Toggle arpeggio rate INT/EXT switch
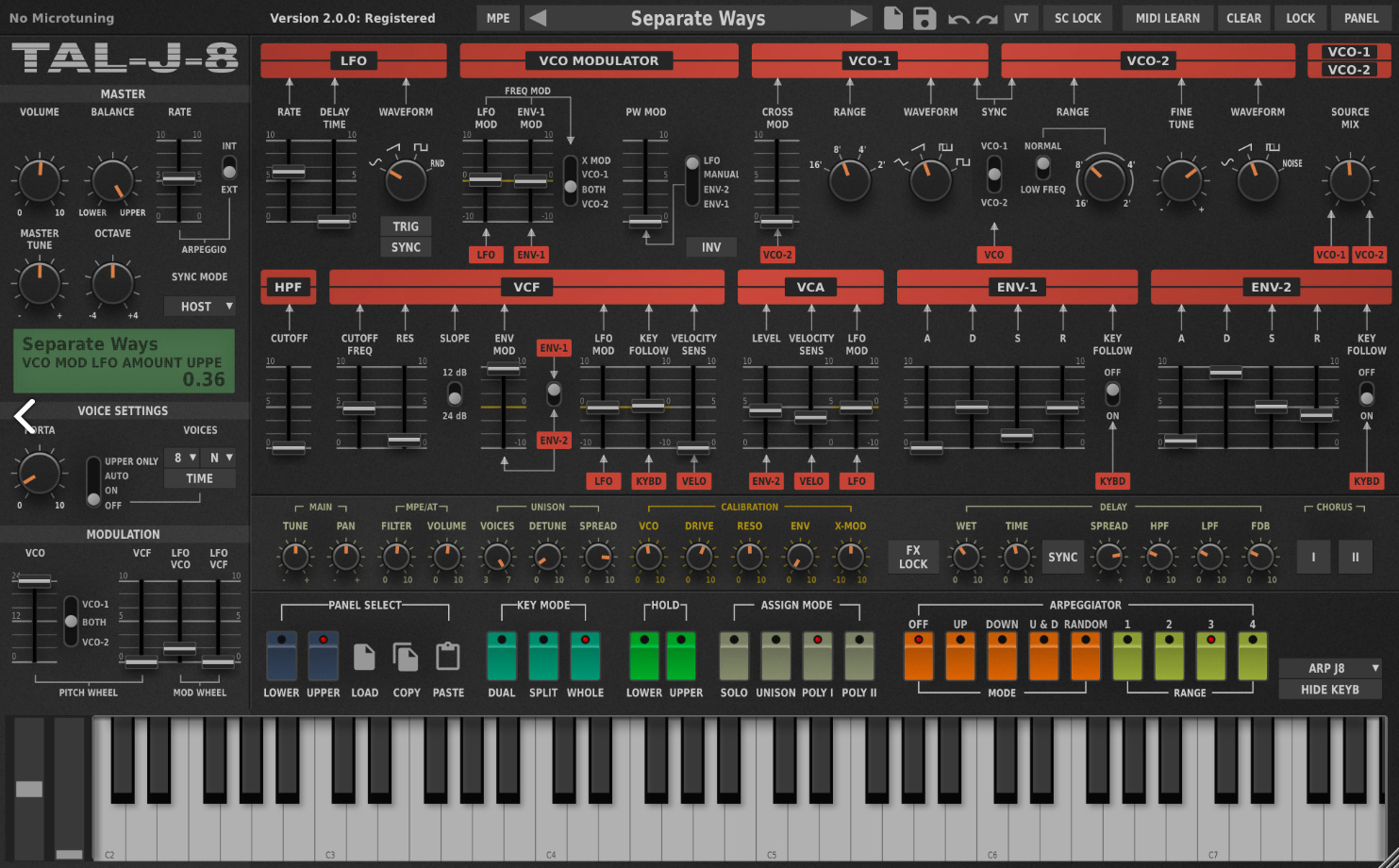The image size is (1399, 868). point(229,168)
